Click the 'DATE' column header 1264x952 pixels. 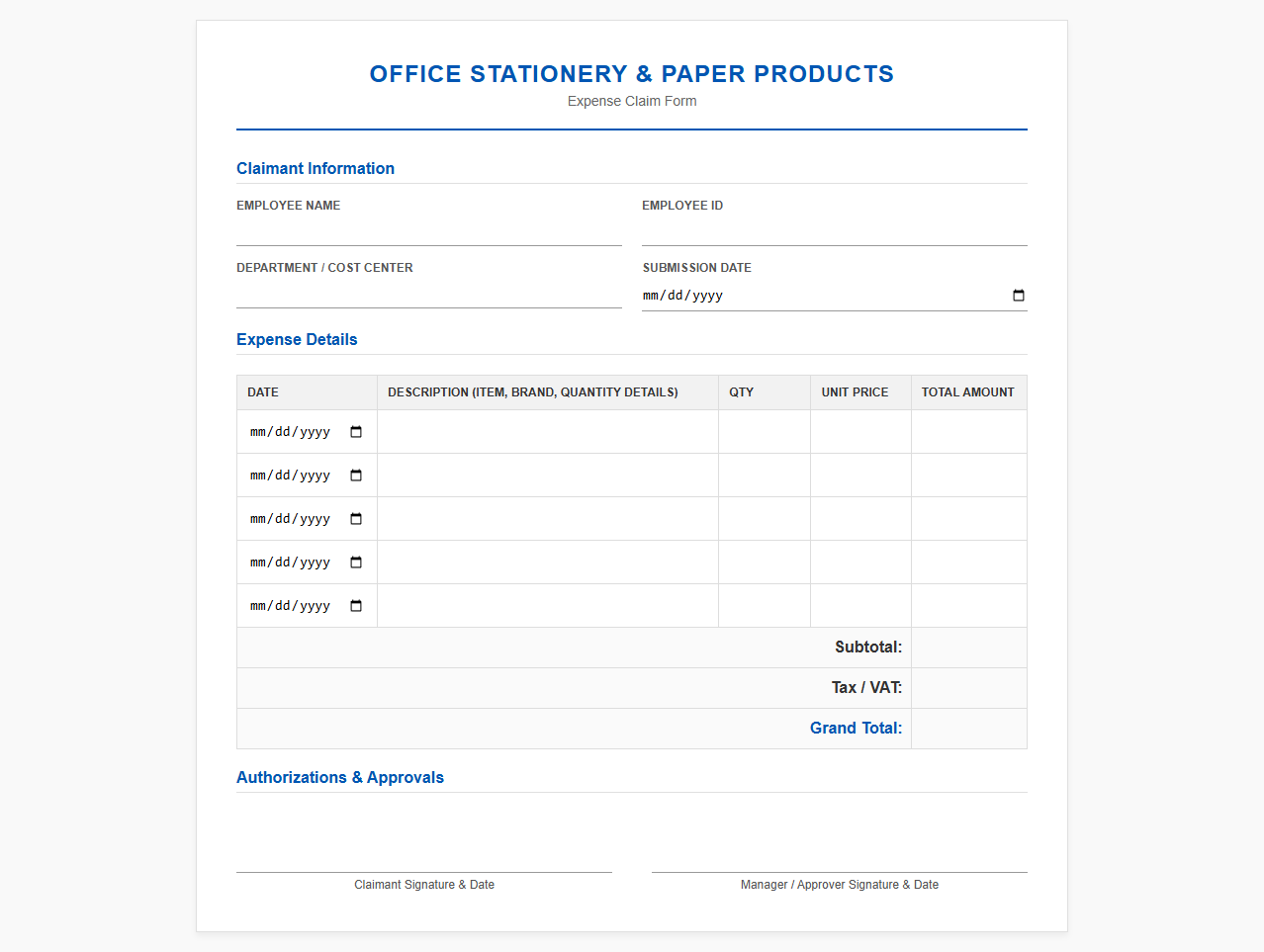coord(263,392)
